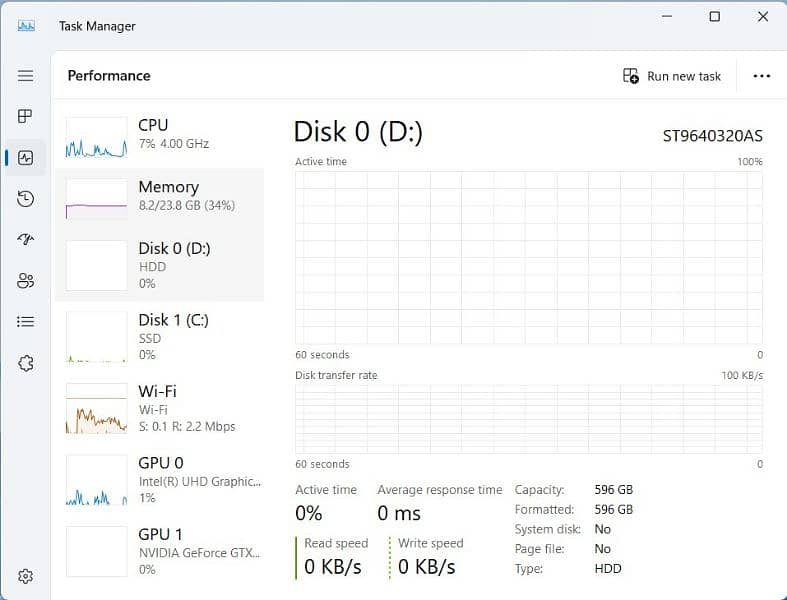This screenshot has height=600, width=787.
Task: Select the CPU performance item
Action: coord(160,135)
